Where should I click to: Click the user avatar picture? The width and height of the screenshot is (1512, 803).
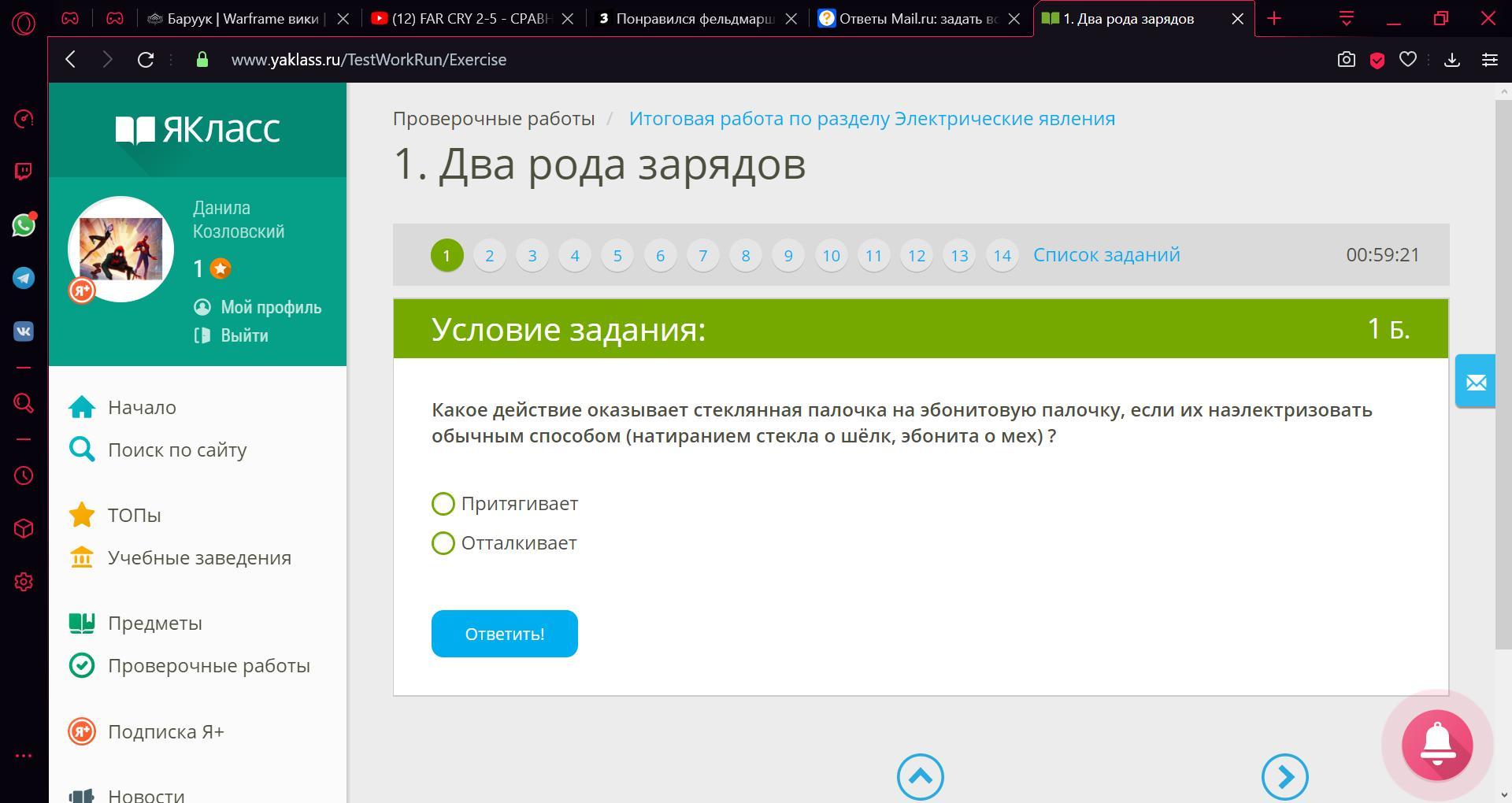click(120, 249)
